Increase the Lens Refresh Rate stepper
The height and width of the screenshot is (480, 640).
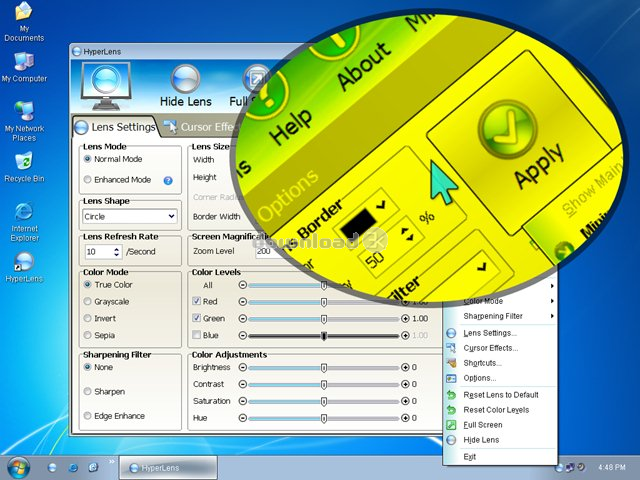117,249
